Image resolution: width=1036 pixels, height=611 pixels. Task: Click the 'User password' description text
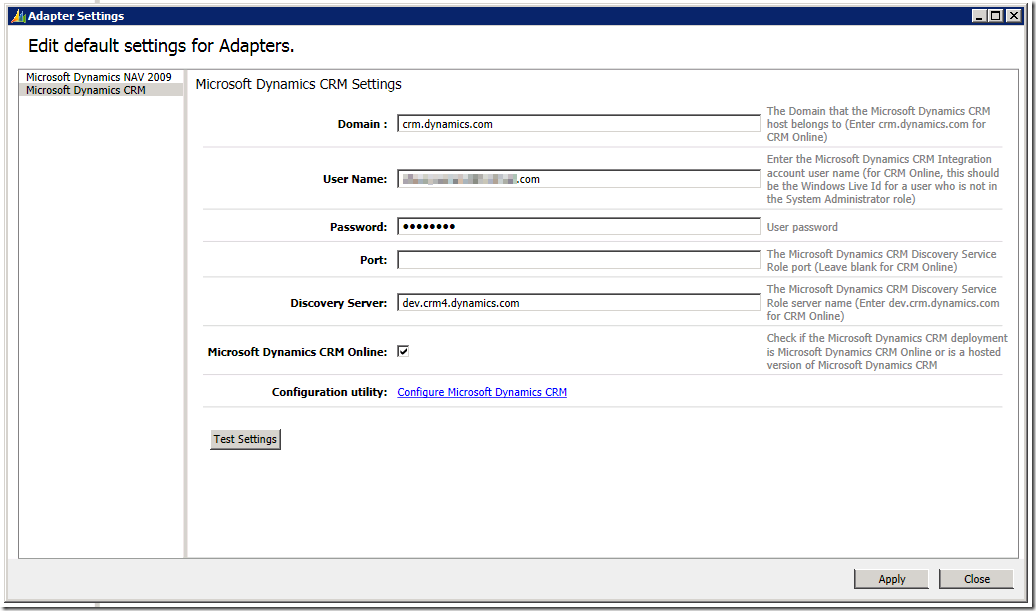(802, 227)
